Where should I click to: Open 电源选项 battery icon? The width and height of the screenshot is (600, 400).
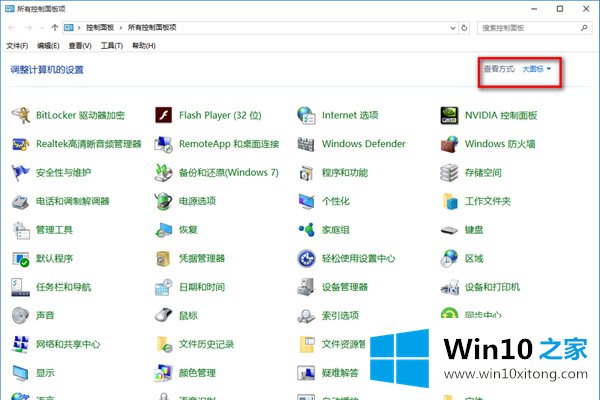tap(163, 201)
